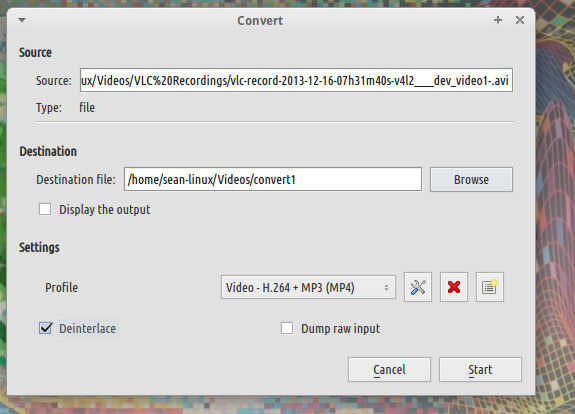575x414 pixels.
Task: Enable Dump raw input checkbox
Action: (x=287, y=328)
